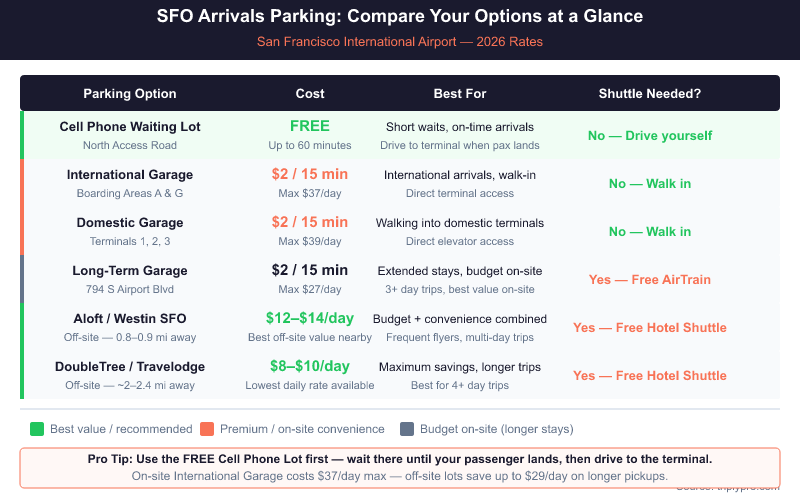Select the Cell Phone Waiting Lot row title
This screenshot has height=500, width=800.
[130, 127]
